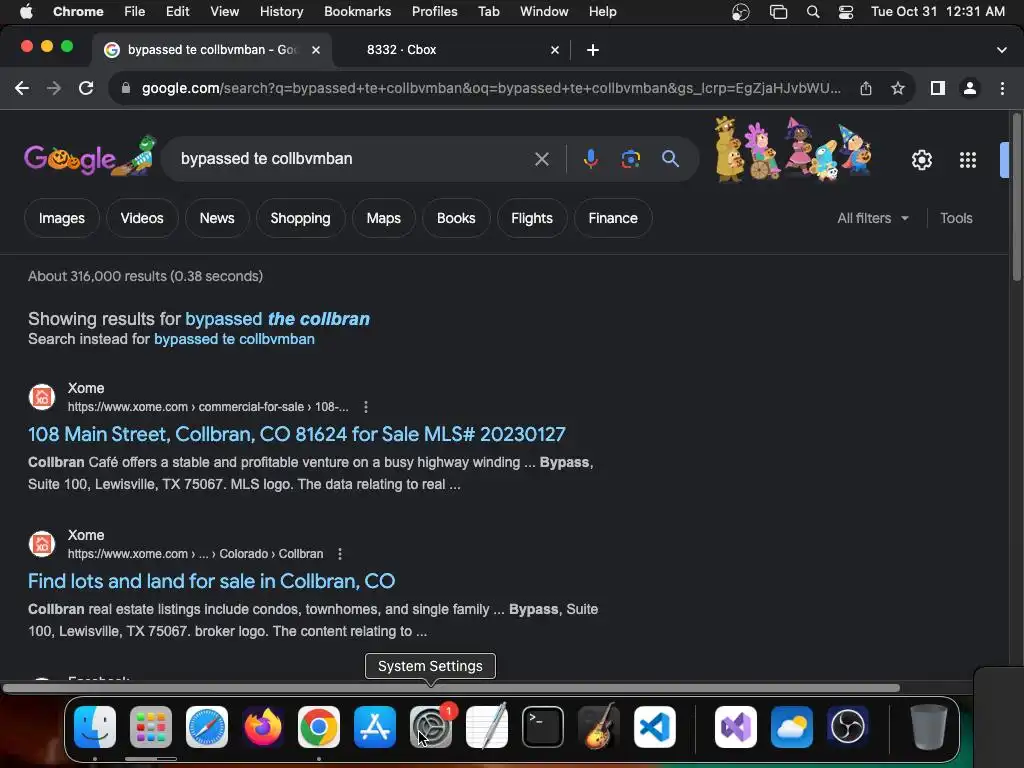Open the Apple menu
The image size is (1024, 768).
point(26,12)
